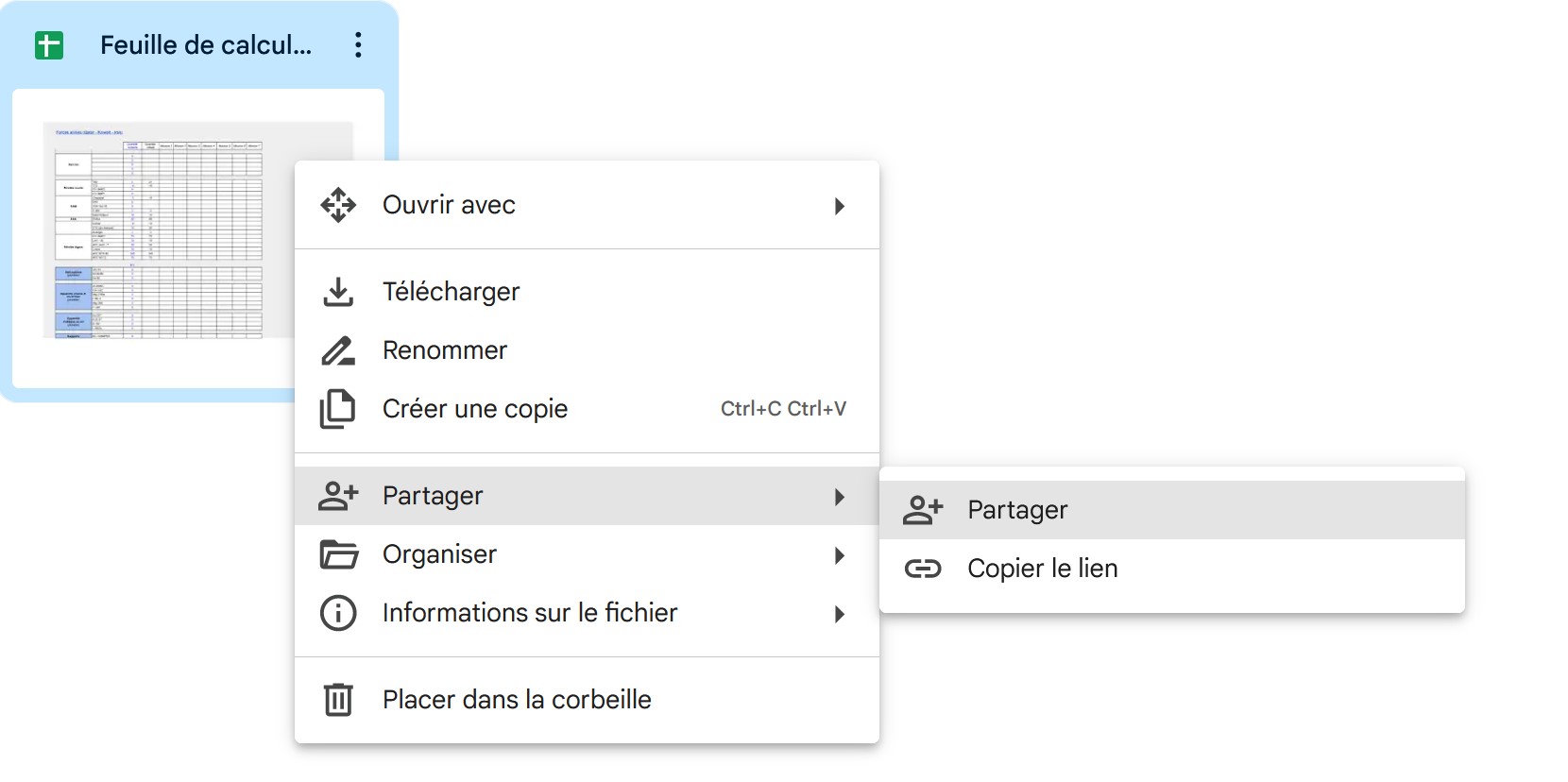This screenshot has width=1568, height=782.
Task: Click the Ouvrir avec move-arrows icon
Action: click(x=338, y=205)
